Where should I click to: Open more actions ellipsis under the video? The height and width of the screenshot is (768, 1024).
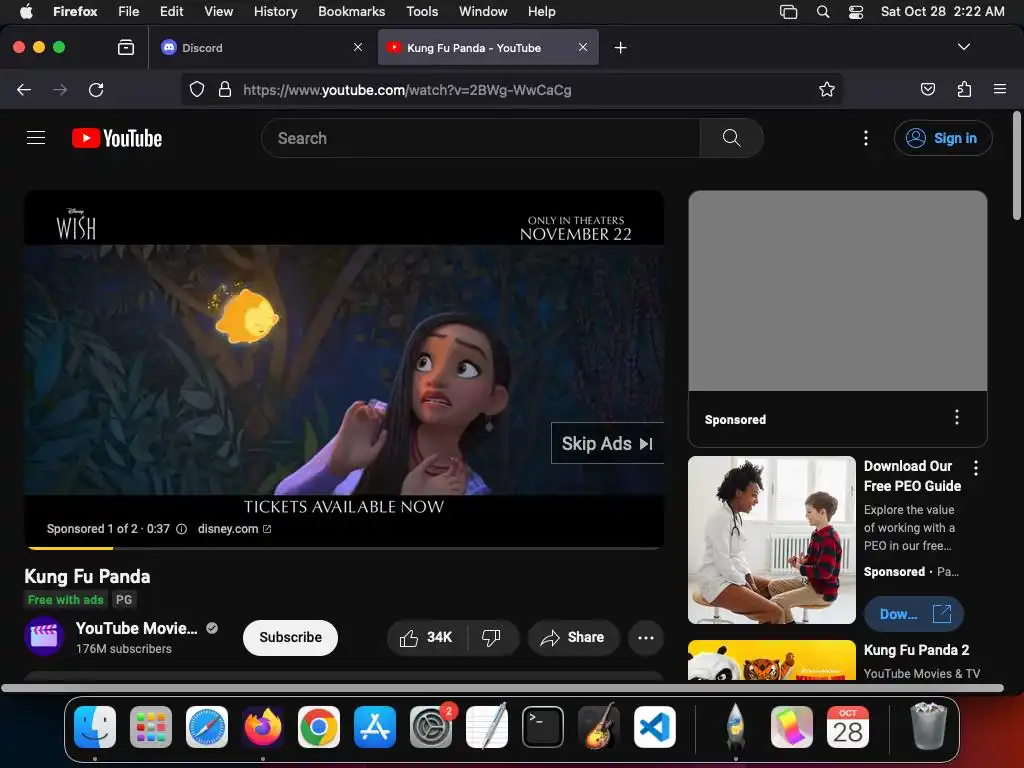[x=646, y=637]
